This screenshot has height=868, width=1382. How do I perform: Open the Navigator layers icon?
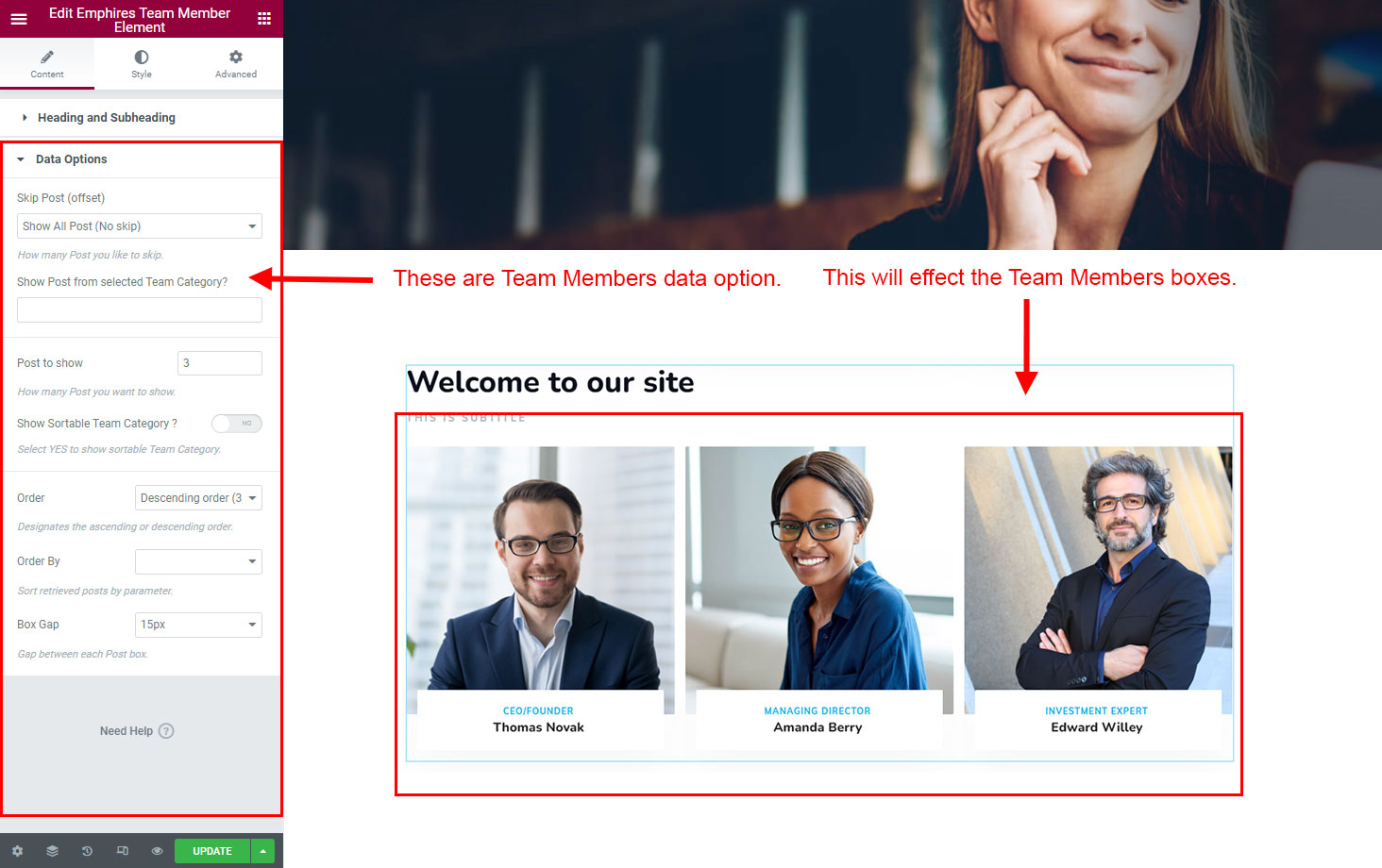tap(52, 851)
